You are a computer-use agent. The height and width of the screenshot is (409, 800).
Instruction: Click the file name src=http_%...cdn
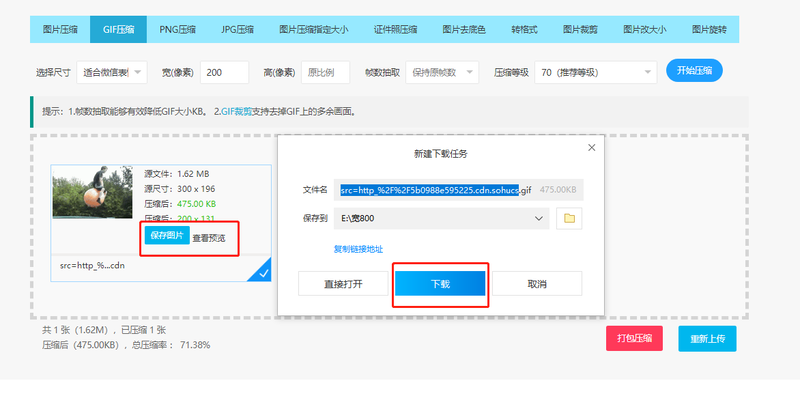click(x=92, y=266)
